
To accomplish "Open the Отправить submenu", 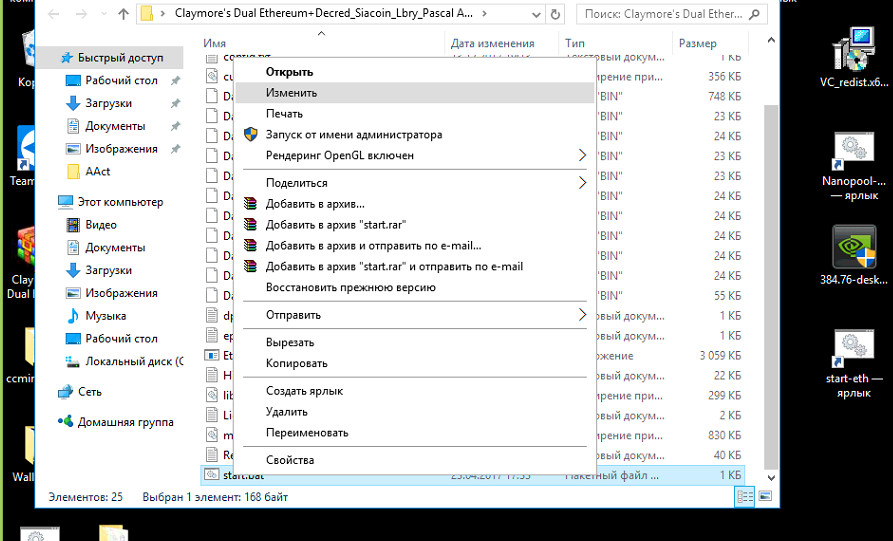I will point(414,315).
